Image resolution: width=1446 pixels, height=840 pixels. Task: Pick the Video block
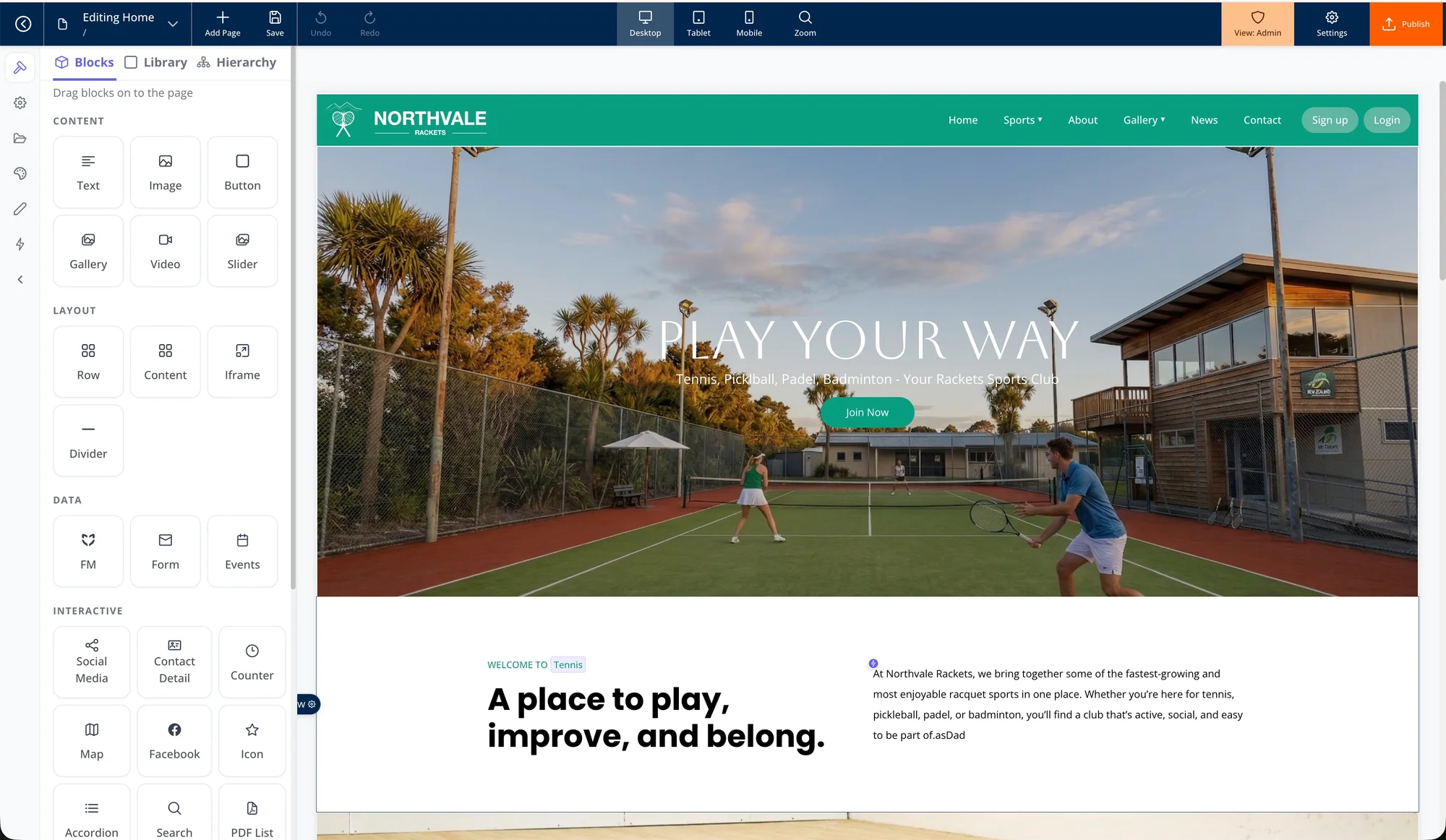tap(165, 251)
